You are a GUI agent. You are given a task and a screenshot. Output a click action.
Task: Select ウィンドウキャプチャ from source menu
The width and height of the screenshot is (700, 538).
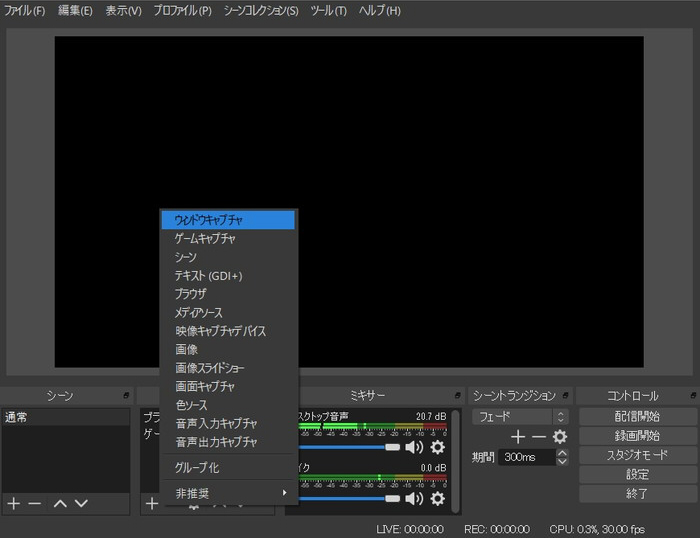pos(228,220)
